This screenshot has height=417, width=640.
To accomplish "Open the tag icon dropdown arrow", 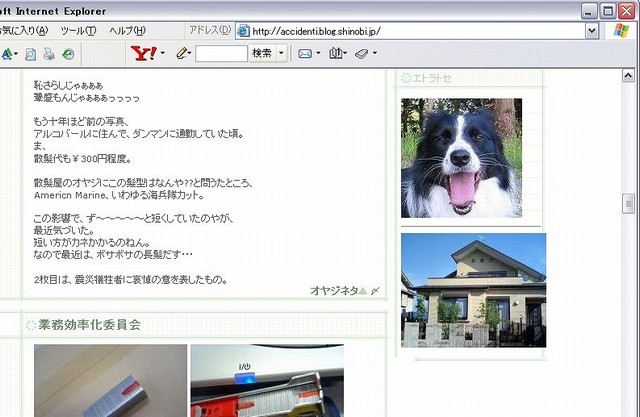I will (375, 53).
